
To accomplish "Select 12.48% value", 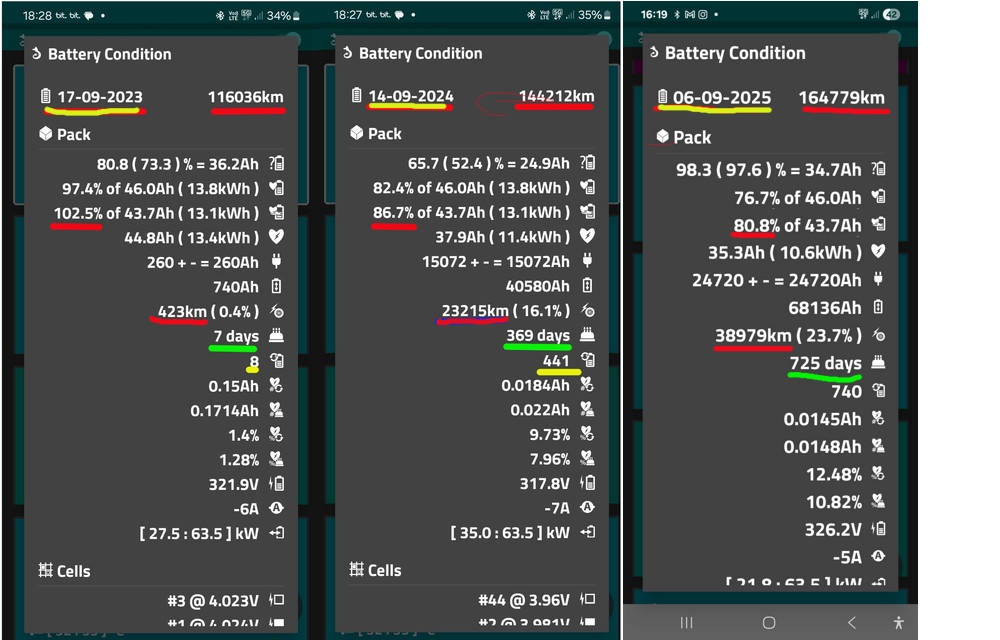I will 834,474.
